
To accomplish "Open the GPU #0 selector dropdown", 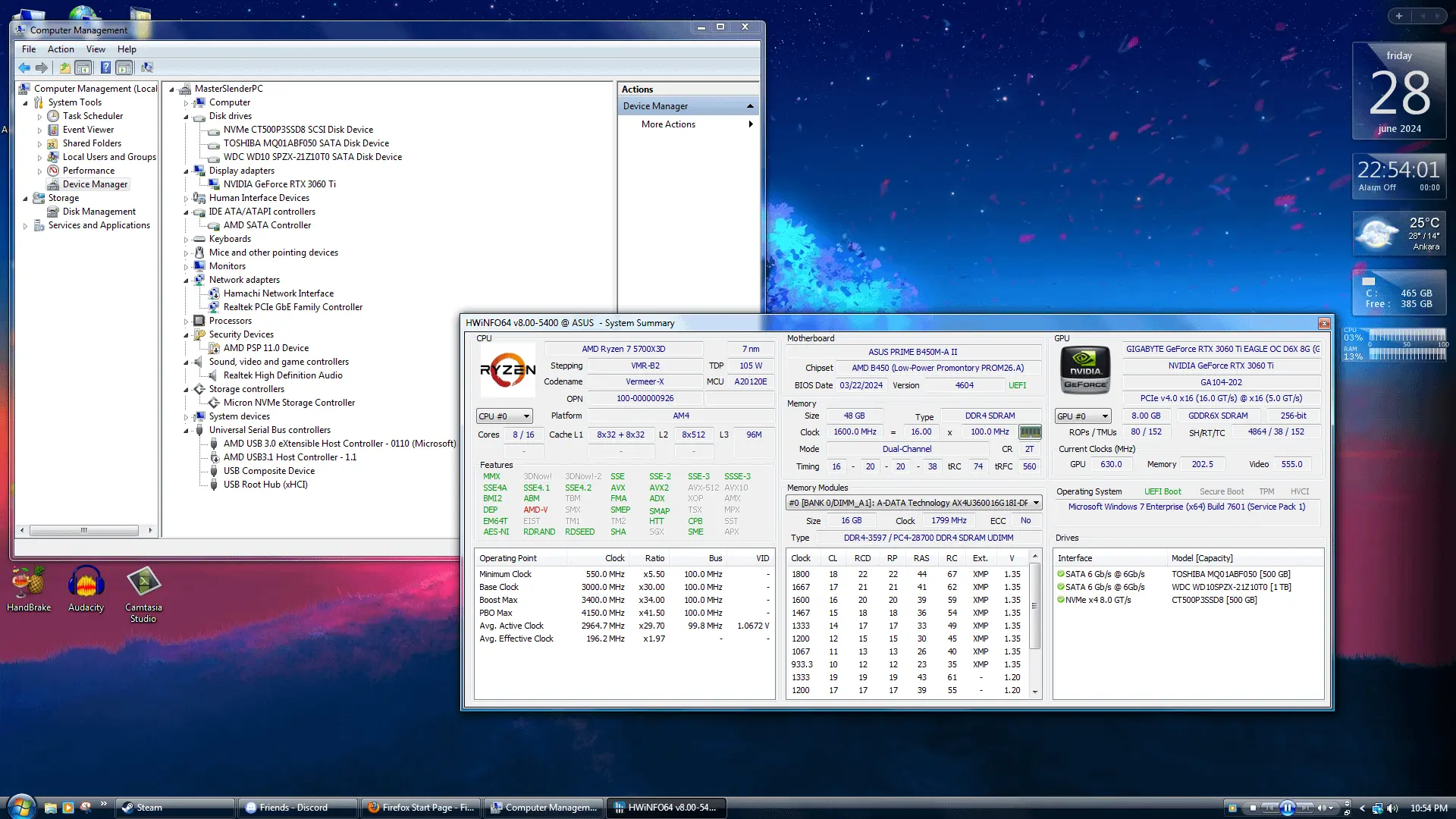I will point(1083,416).
